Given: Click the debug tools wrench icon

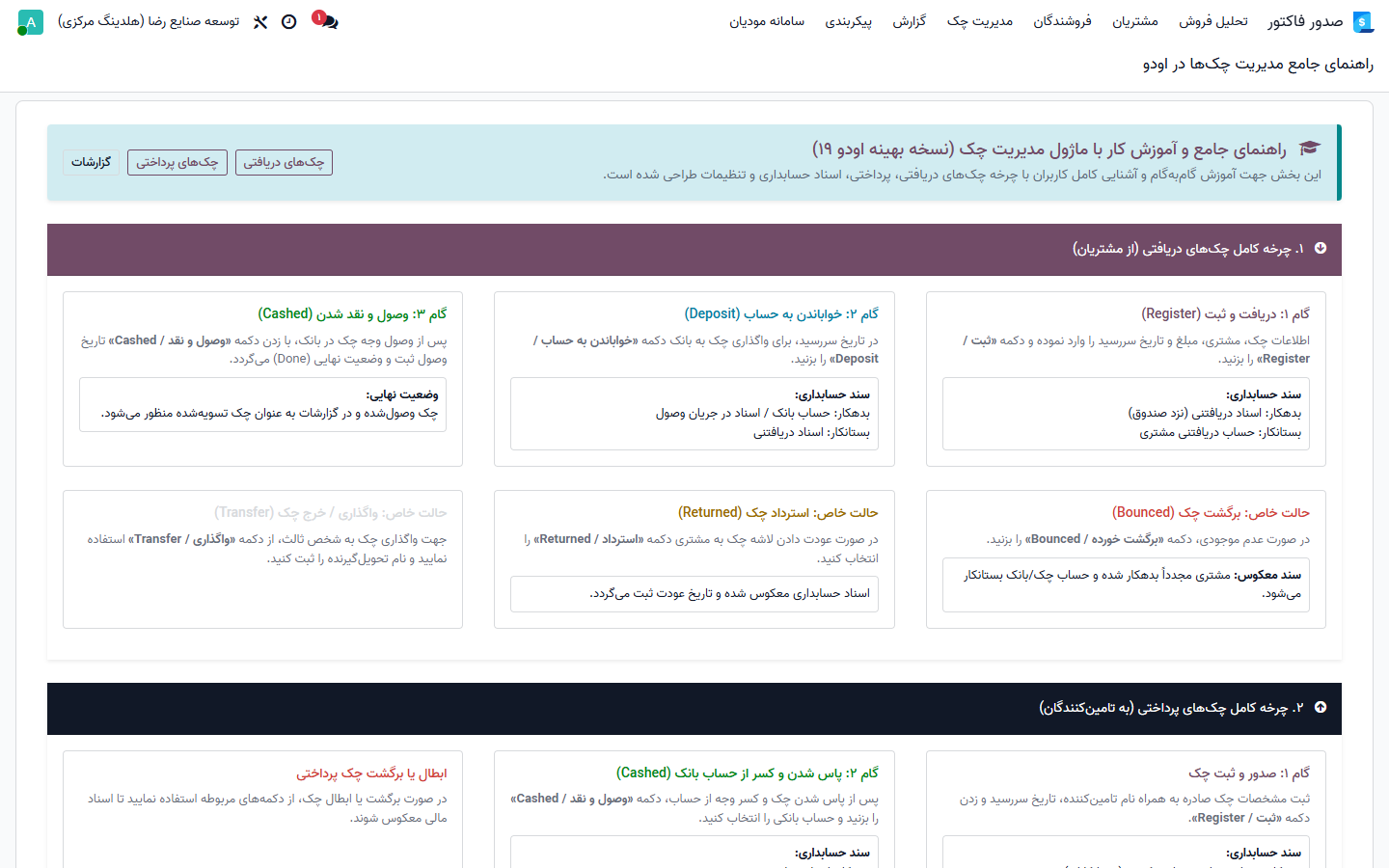Looking at the screenshot, I should tap(260, 22).
